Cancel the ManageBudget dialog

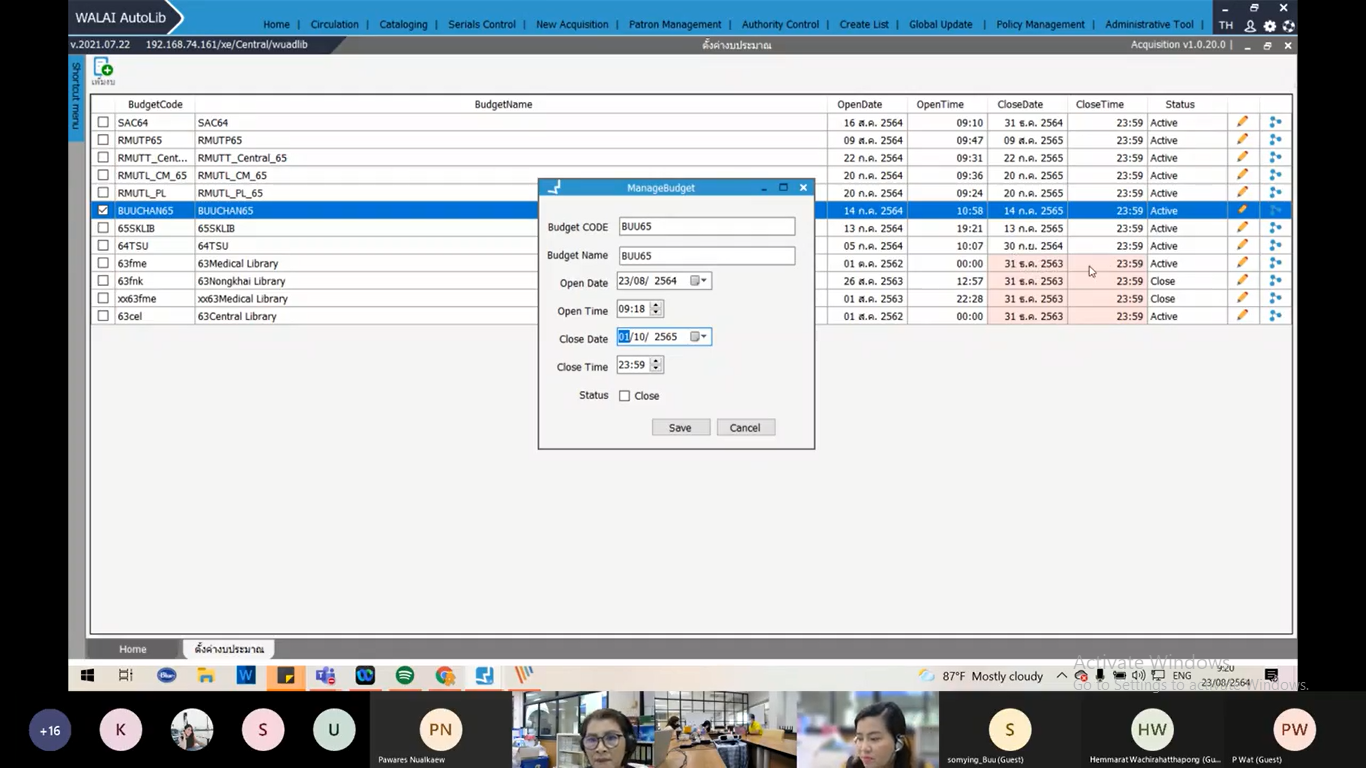click(x=745, y=428)
